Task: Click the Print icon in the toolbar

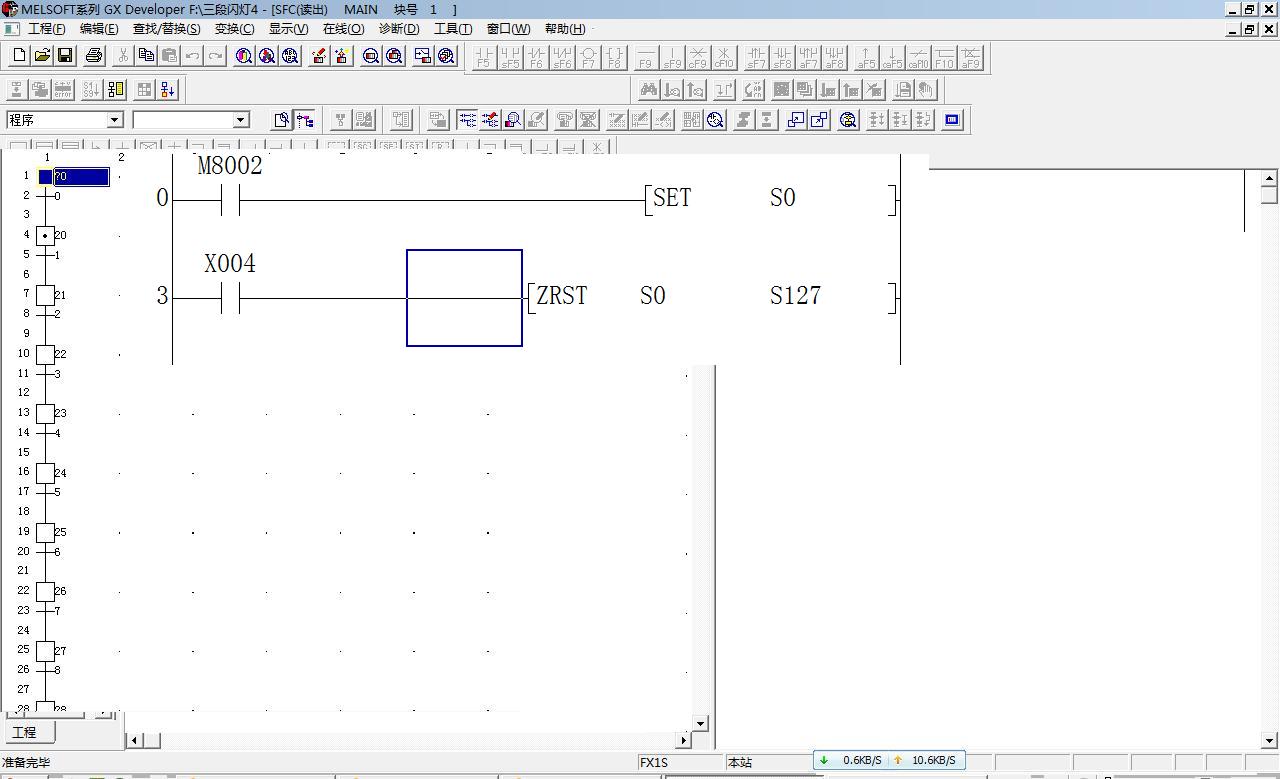Action: [x=94, y=56]
